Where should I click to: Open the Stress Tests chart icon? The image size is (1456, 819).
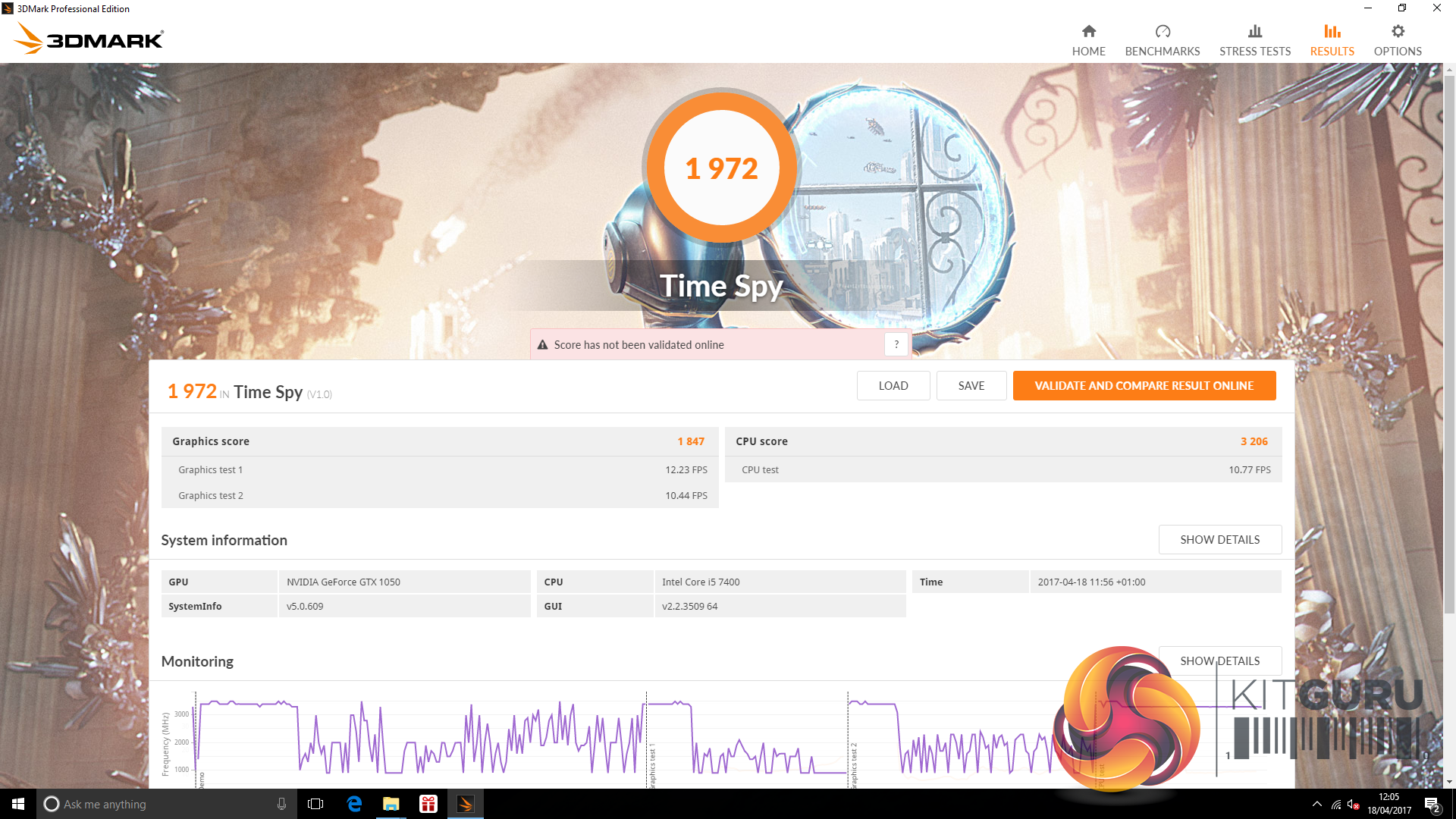tap(1254, 31)
